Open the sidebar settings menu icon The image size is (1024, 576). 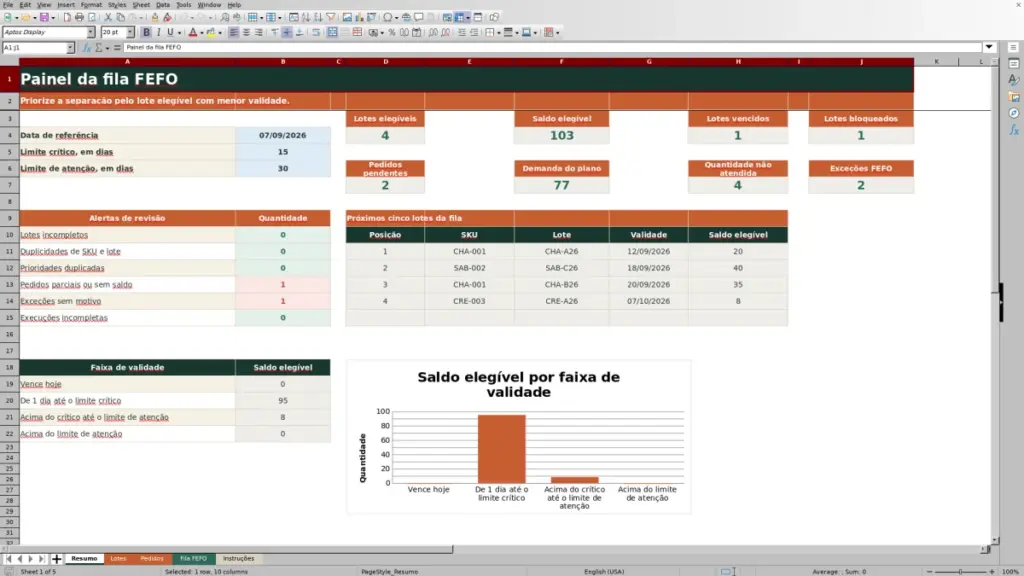coord(1013,48)
